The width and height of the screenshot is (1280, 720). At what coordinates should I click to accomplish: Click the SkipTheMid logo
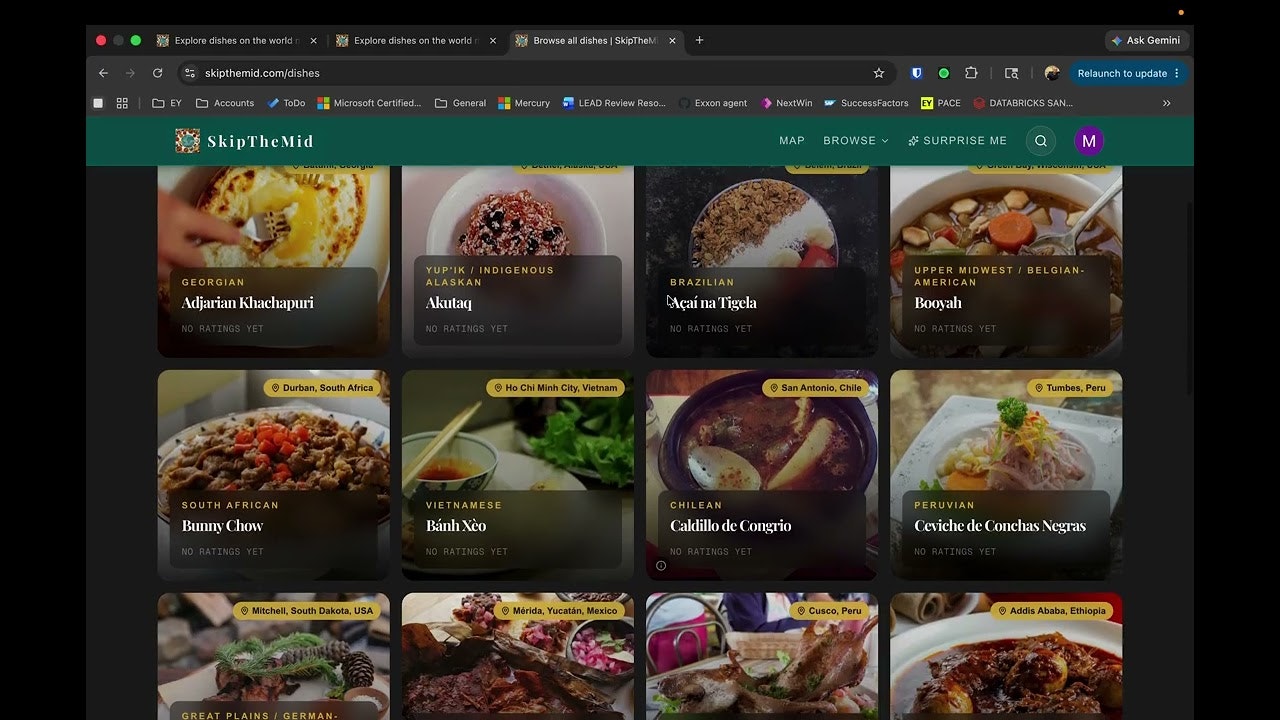tap(245, 141)
